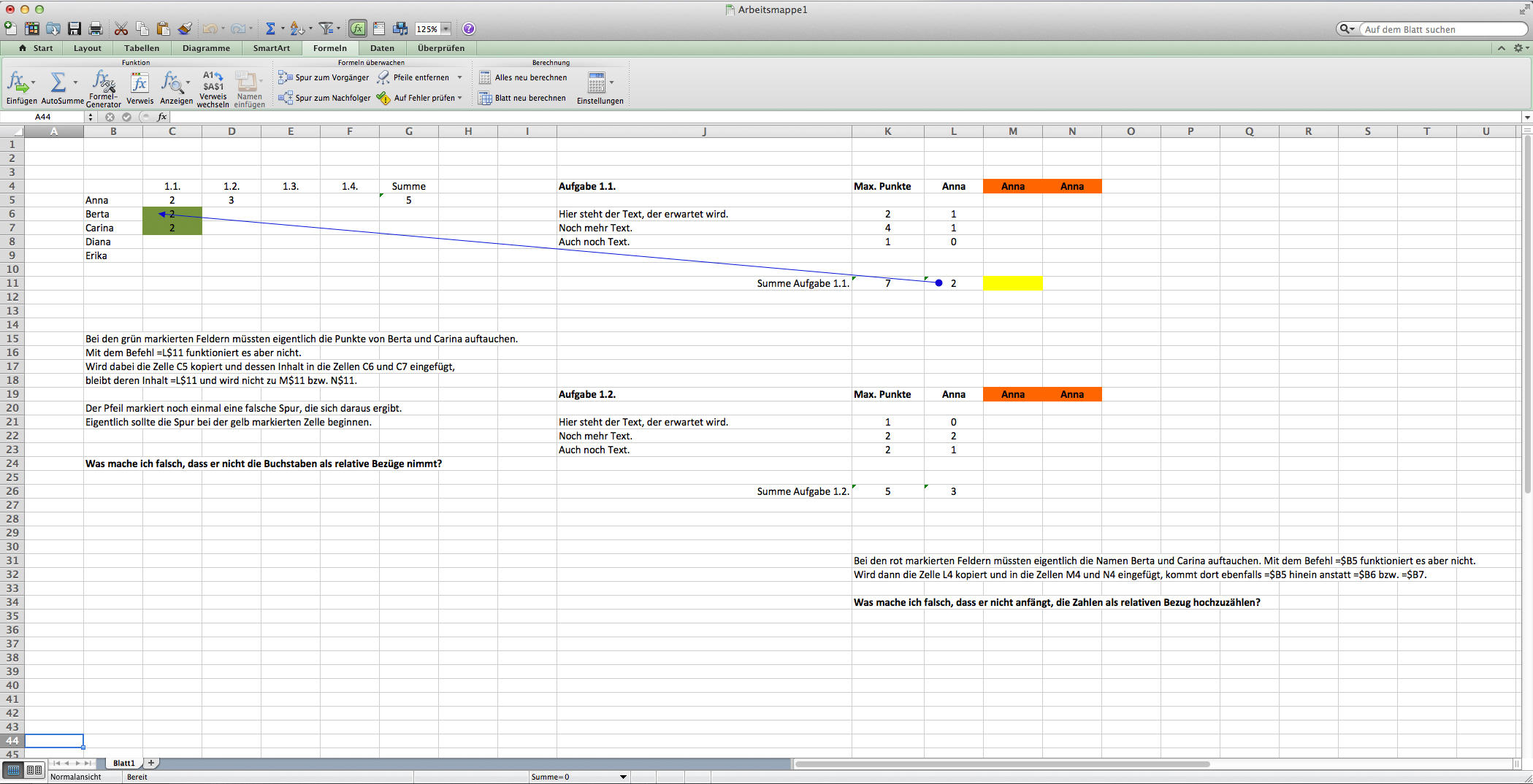Open the 125% zoom dropdown
Screen dimensions: 1533x784
[x=446, y=29]
